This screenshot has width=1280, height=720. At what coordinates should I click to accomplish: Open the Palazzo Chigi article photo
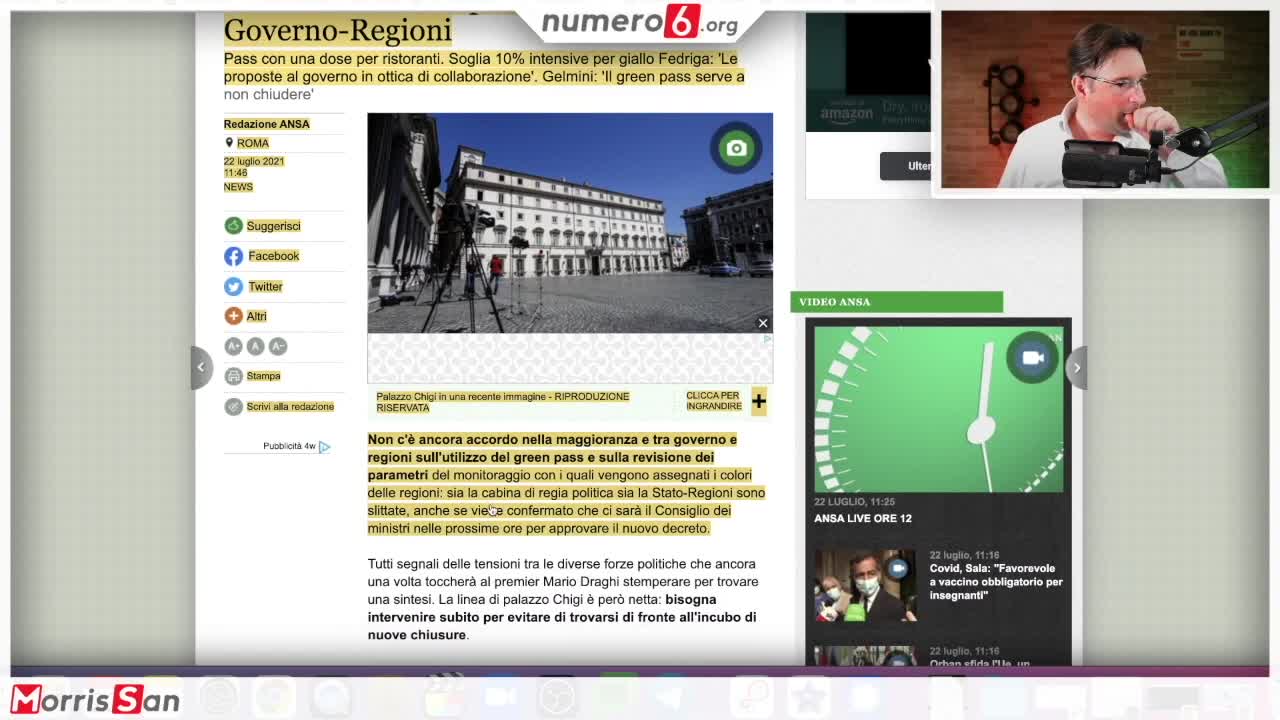(x=570, y=223)
